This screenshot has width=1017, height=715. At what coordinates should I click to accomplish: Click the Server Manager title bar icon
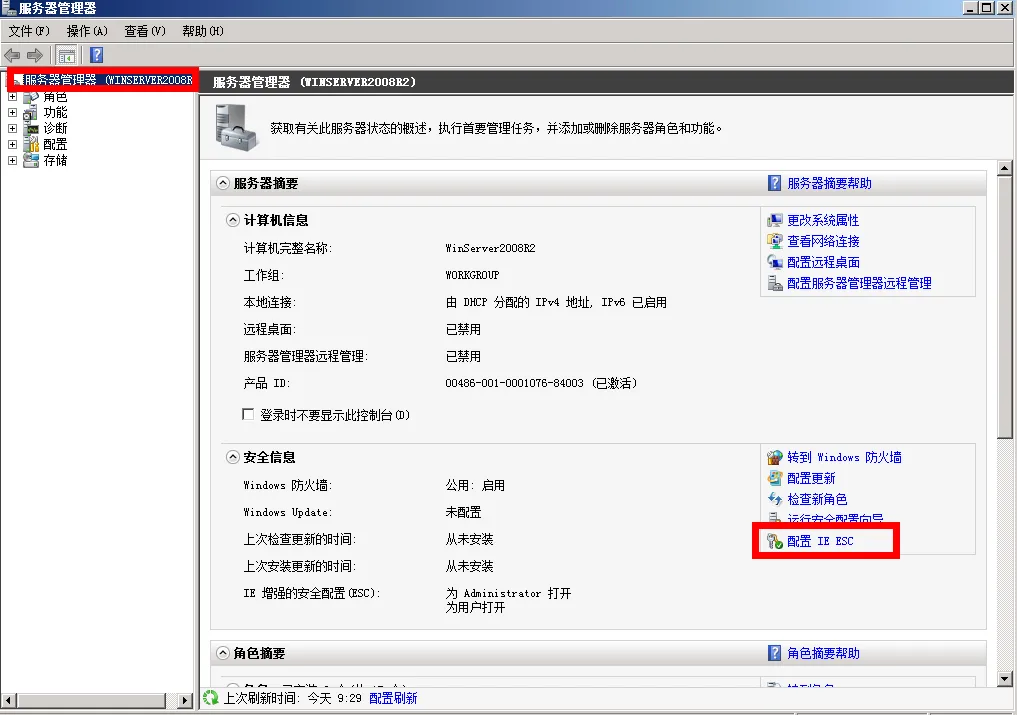coord(9,8)
